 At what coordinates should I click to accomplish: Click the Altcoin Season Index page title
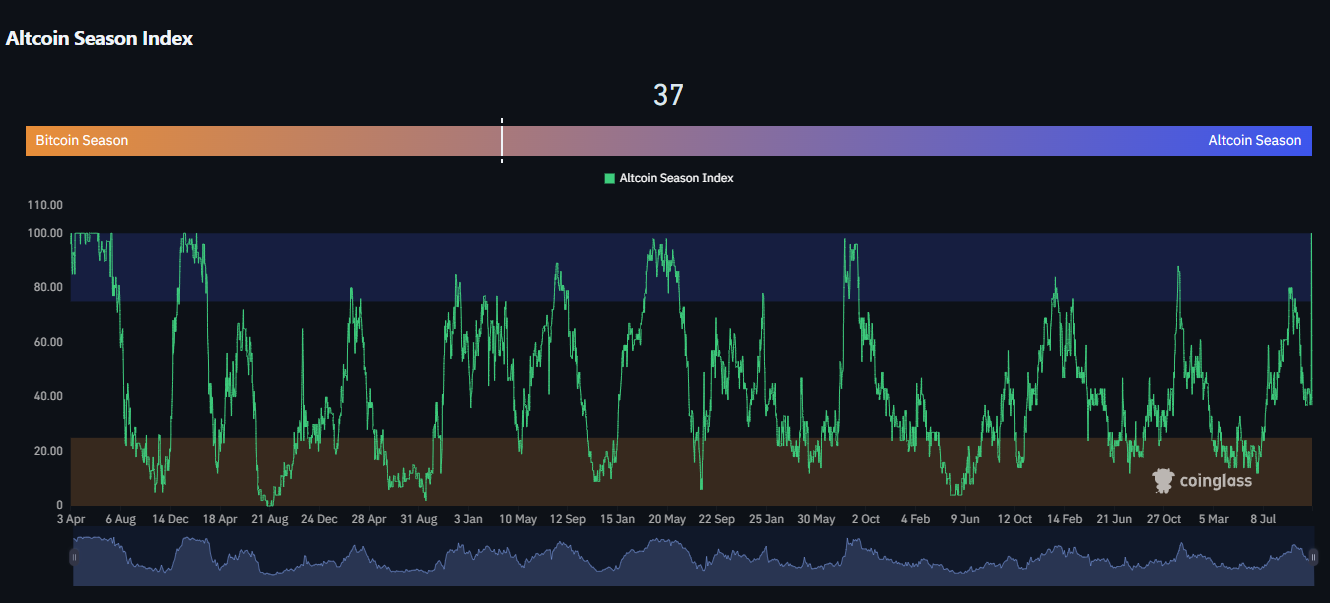pyautogui.click(x=100, y=39)
